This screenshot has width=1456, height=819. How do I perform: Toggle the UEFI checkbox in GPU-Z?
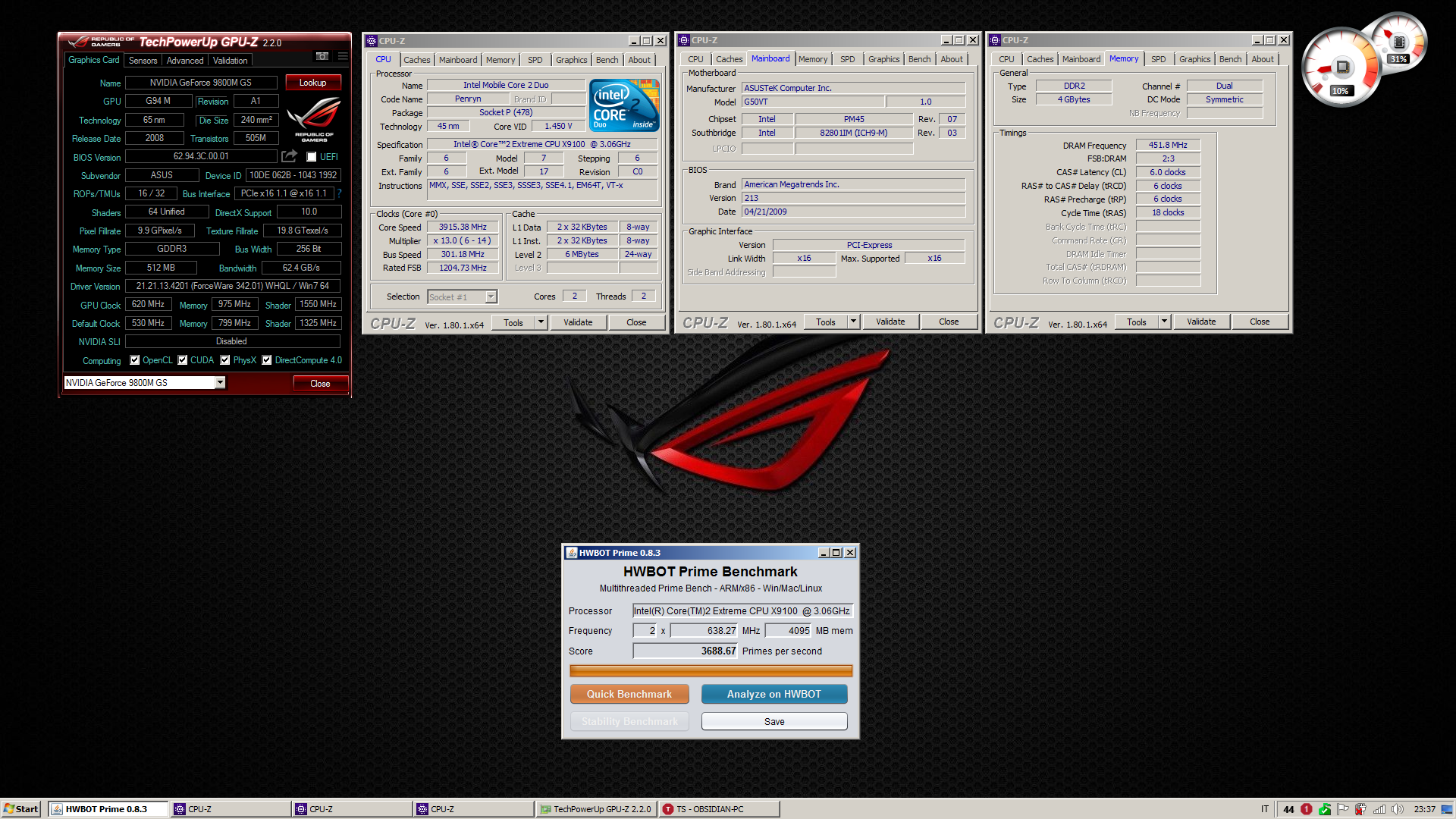point(312,157)
